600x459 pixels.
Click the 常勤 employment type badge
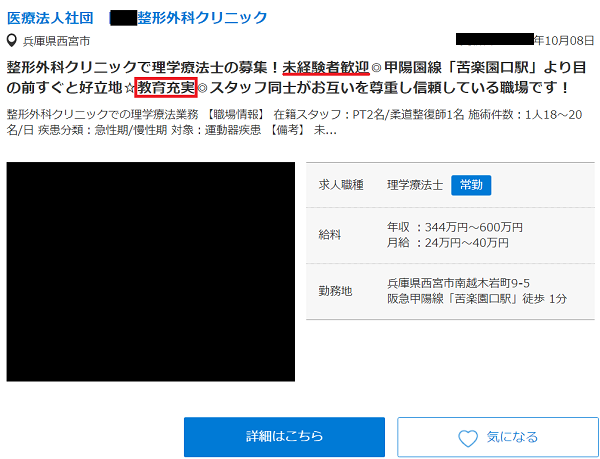pos(471,185)
